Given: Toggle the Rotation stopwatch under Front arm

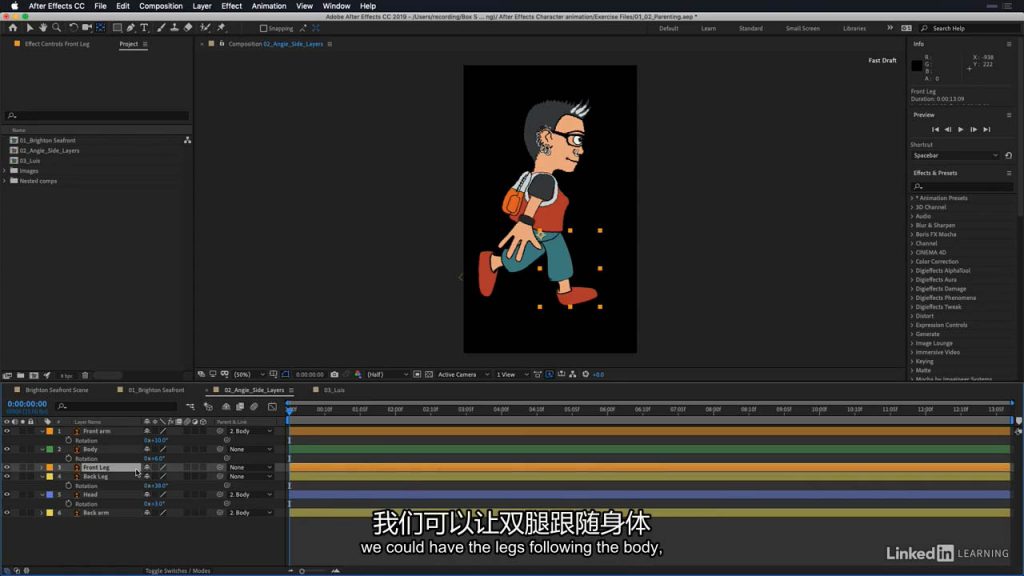Looking at the screenshot, I should coord(69,440).
